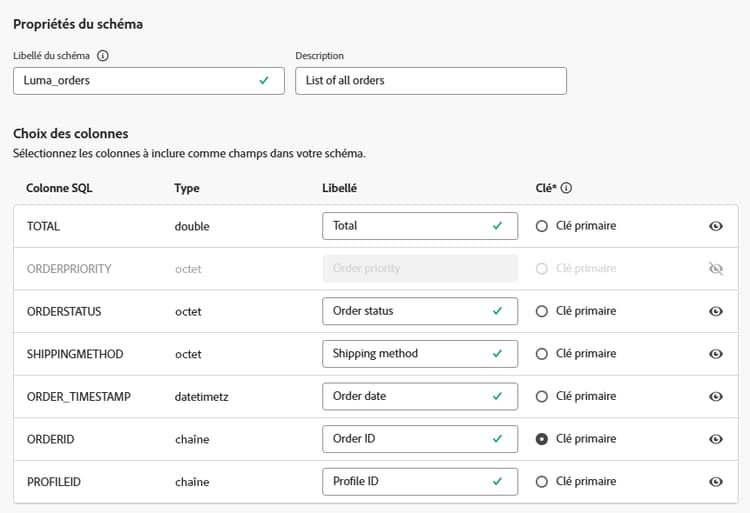Hide the TOTAL column with eye icon
750x513 pixels.
(715, 226)
